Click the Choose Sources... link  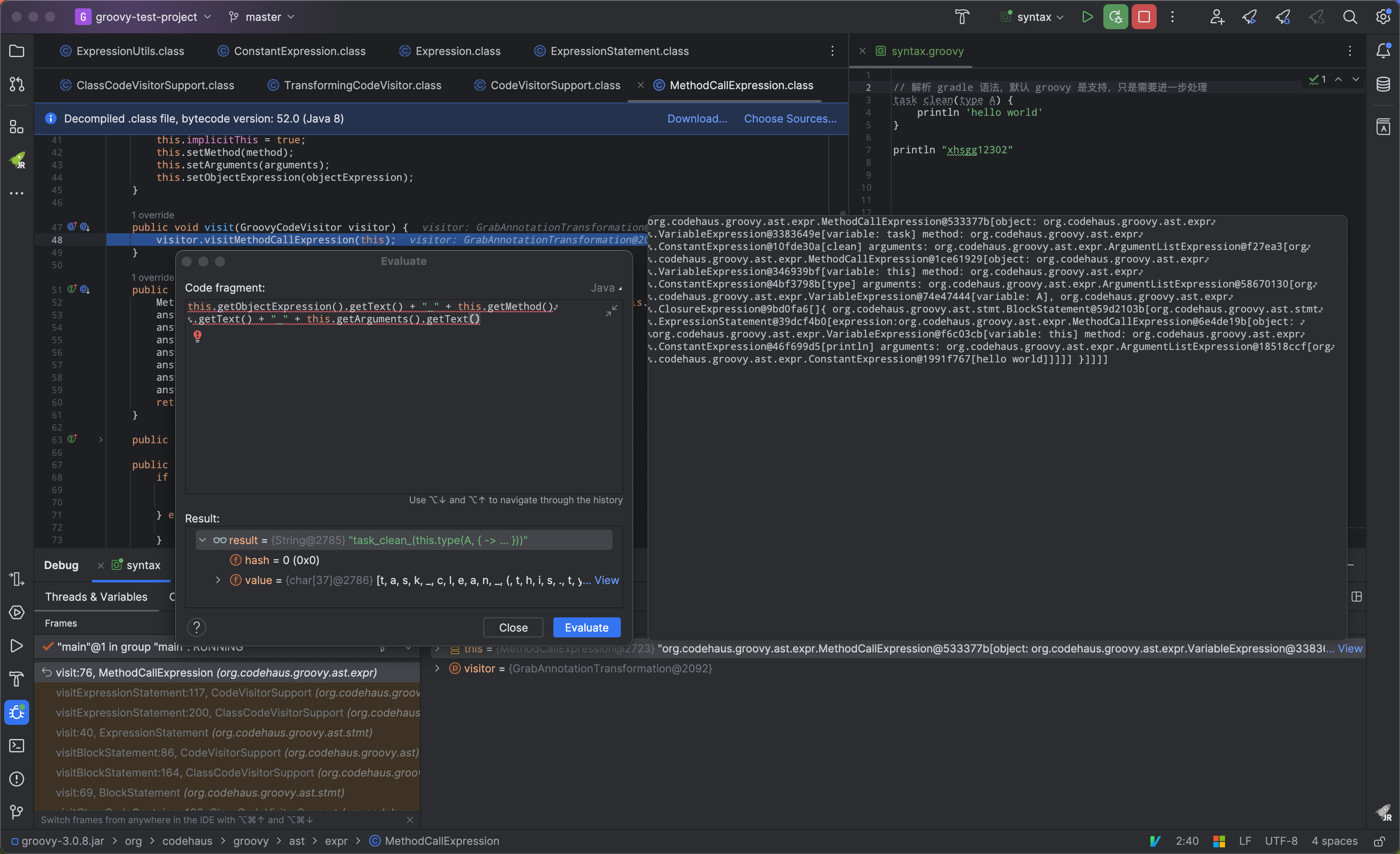pos(790,119)
